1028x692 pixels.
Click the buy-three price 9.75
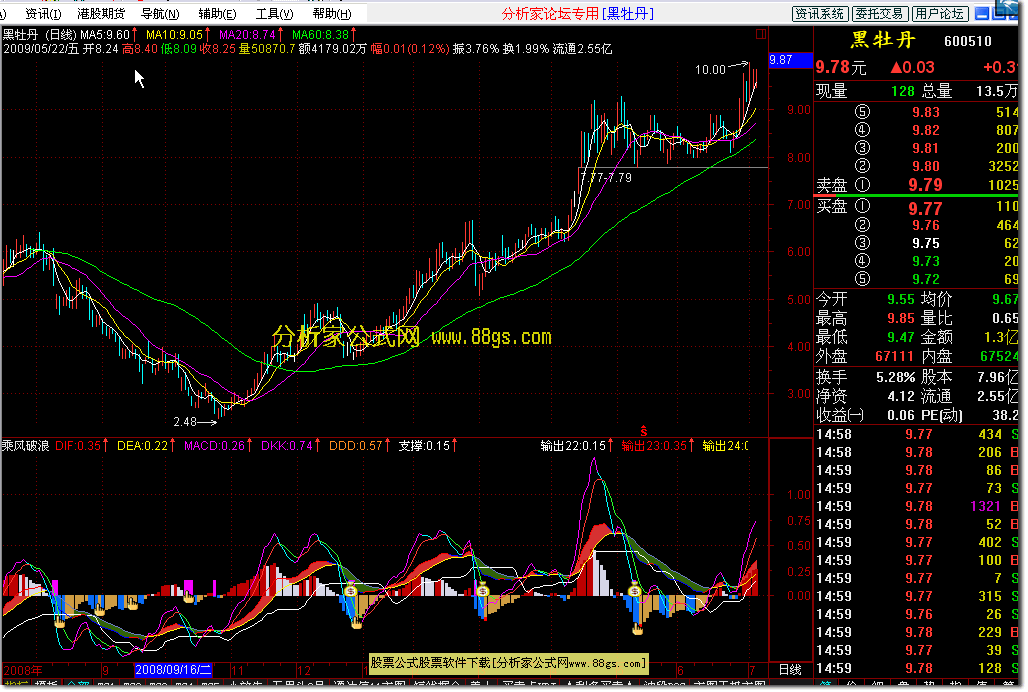point(926,243)
